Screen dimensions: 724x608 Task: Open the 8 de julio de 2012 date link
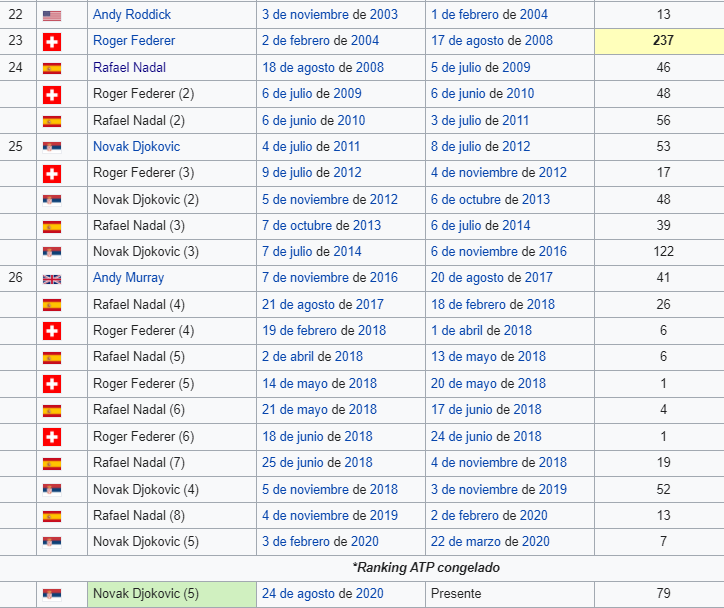(480, 147)
